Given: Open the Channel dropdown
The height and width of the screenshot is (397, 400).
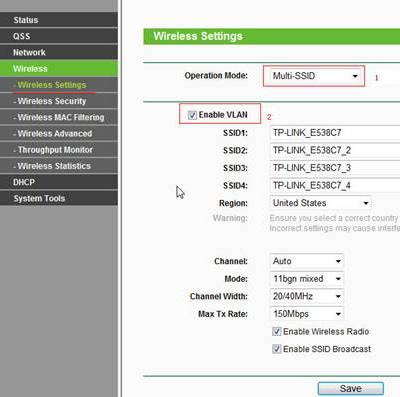Looking at the screenshot, I should [306, 261].
